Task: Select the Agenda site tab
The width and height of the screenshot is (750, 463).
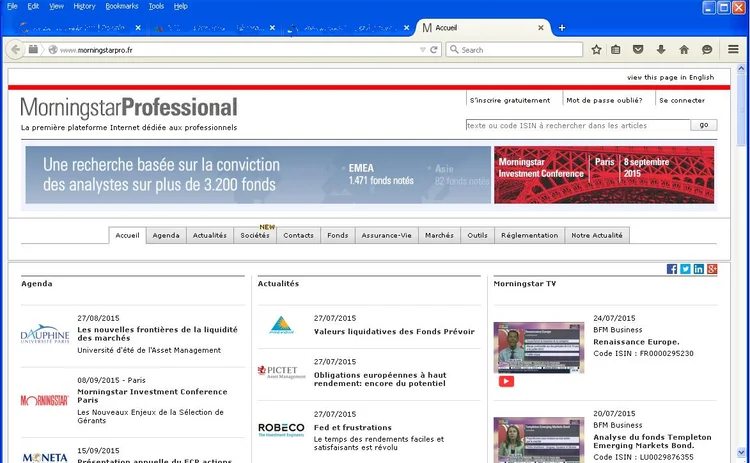Action: coord(166,235)
